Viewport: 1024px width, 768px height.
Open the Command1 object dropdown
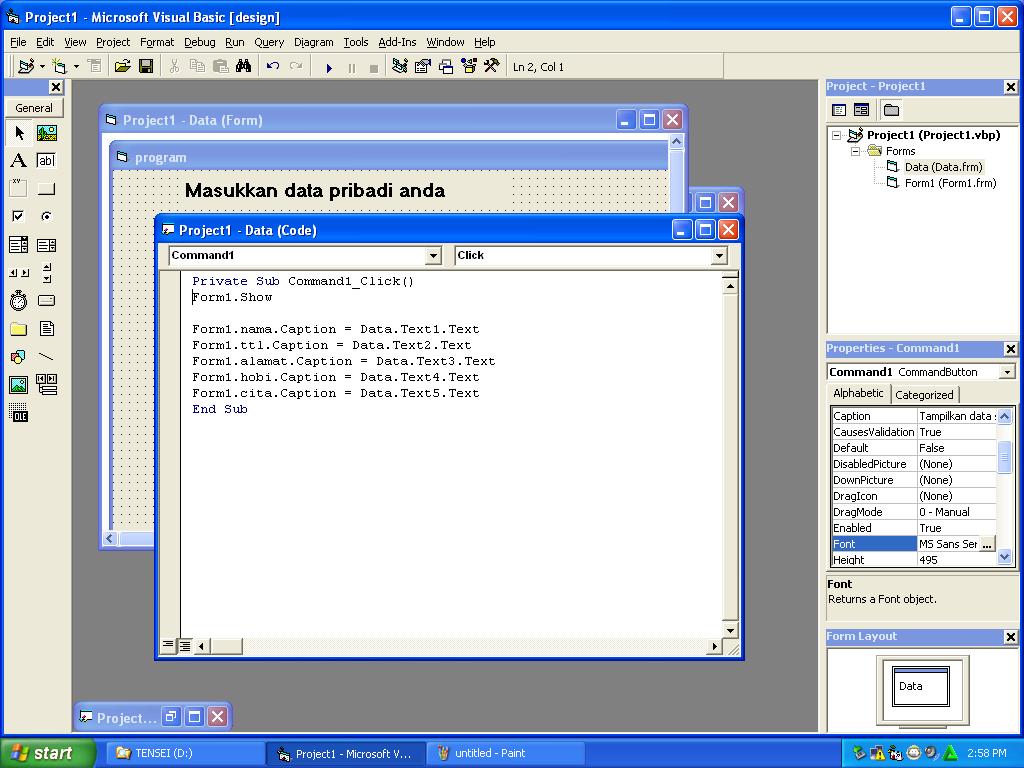(433, 256)
